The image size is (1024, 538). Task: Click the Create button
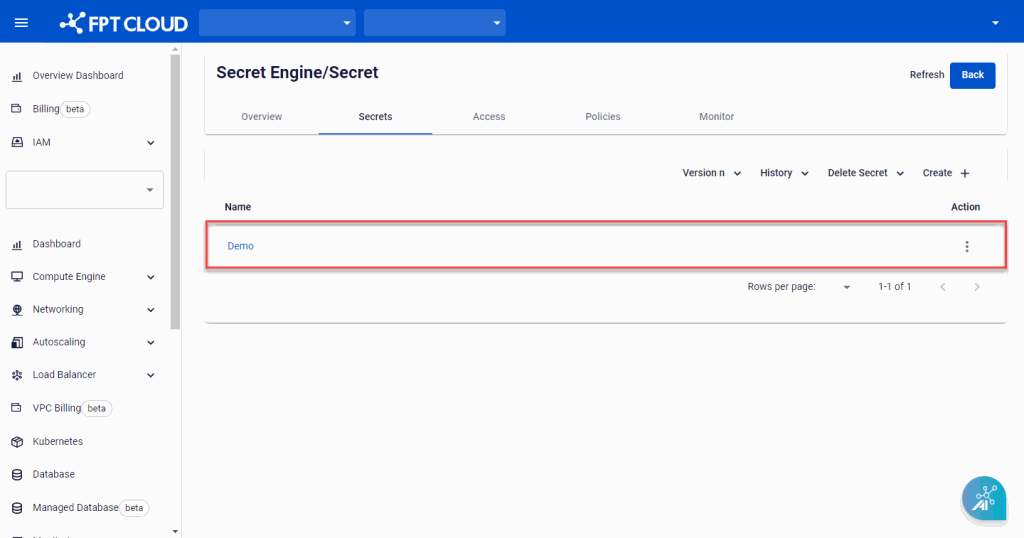tap(946, 173)
